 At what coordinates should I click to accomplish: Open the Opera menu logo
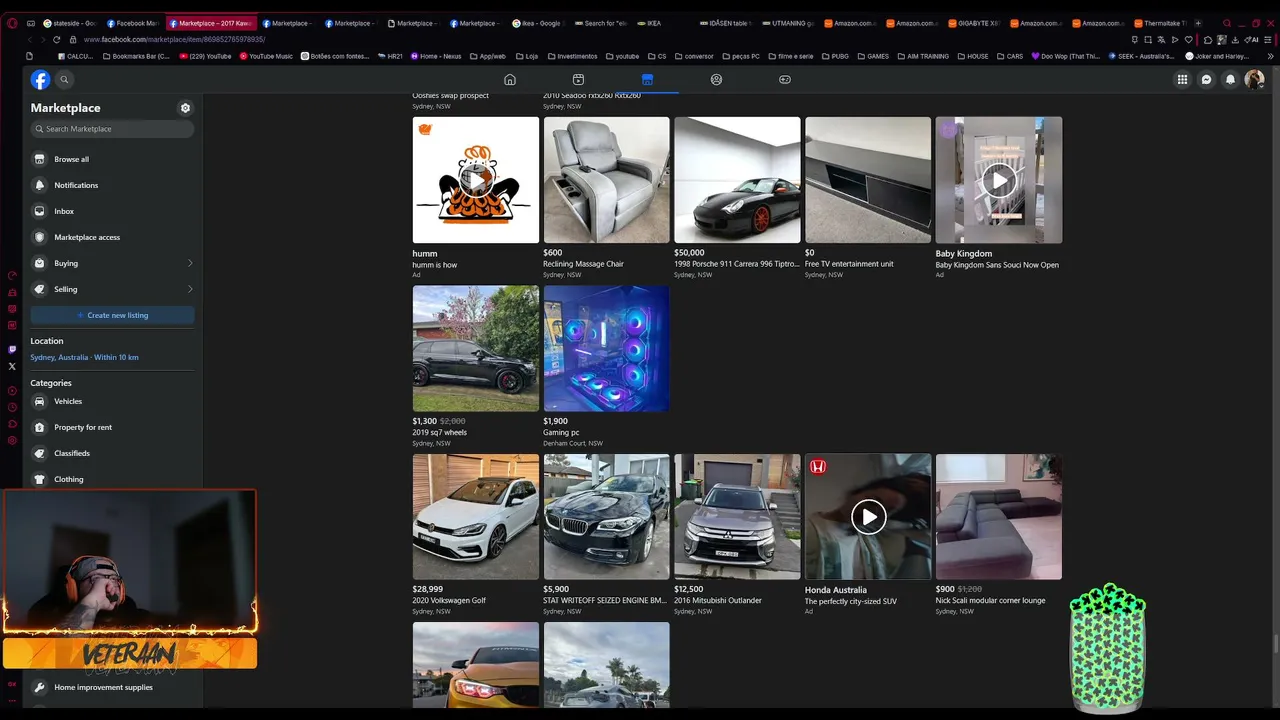pyautogui.click(x=12, y=23)
